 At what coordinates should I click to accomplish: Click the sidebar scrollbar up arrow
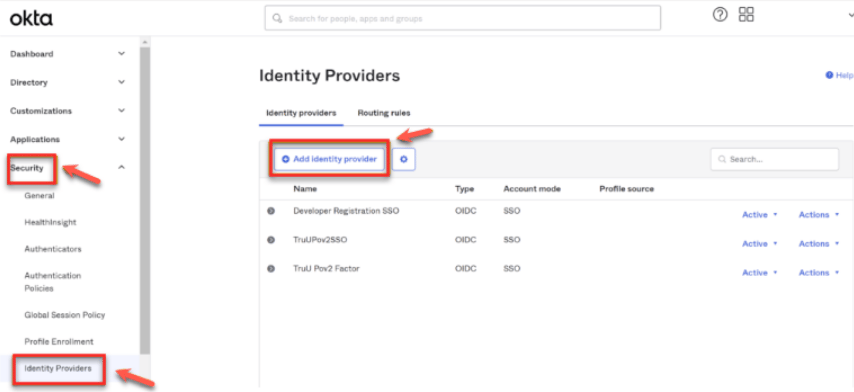144,42
